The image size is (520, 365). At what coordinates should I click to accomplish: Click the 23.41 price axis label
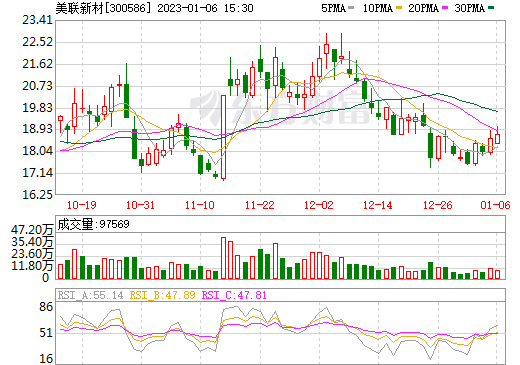[x=38, y=20]
